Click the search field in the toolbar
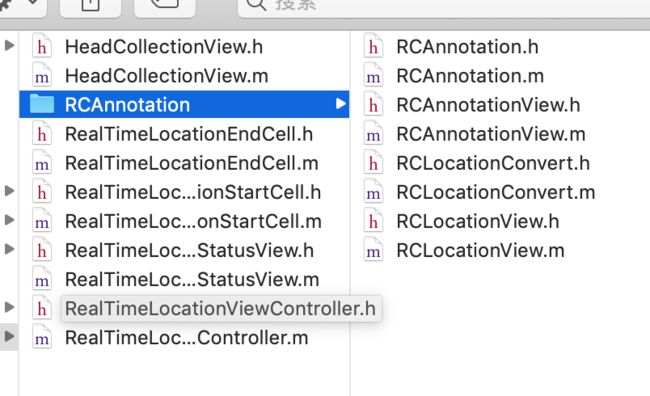 pyautogui.click(x=444, y=5)
